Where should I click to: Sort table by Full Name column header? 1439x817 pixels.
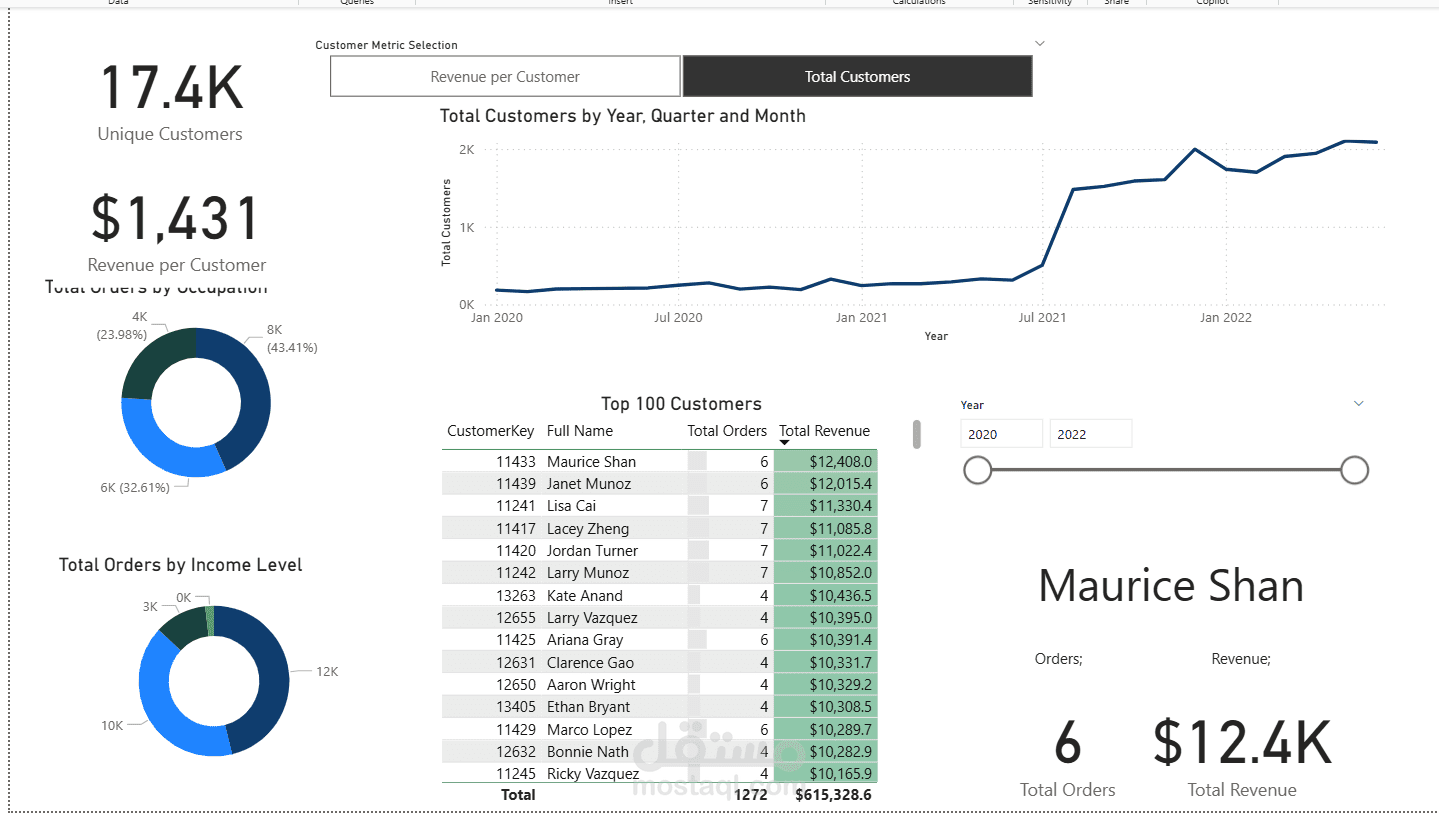point(580,431)
